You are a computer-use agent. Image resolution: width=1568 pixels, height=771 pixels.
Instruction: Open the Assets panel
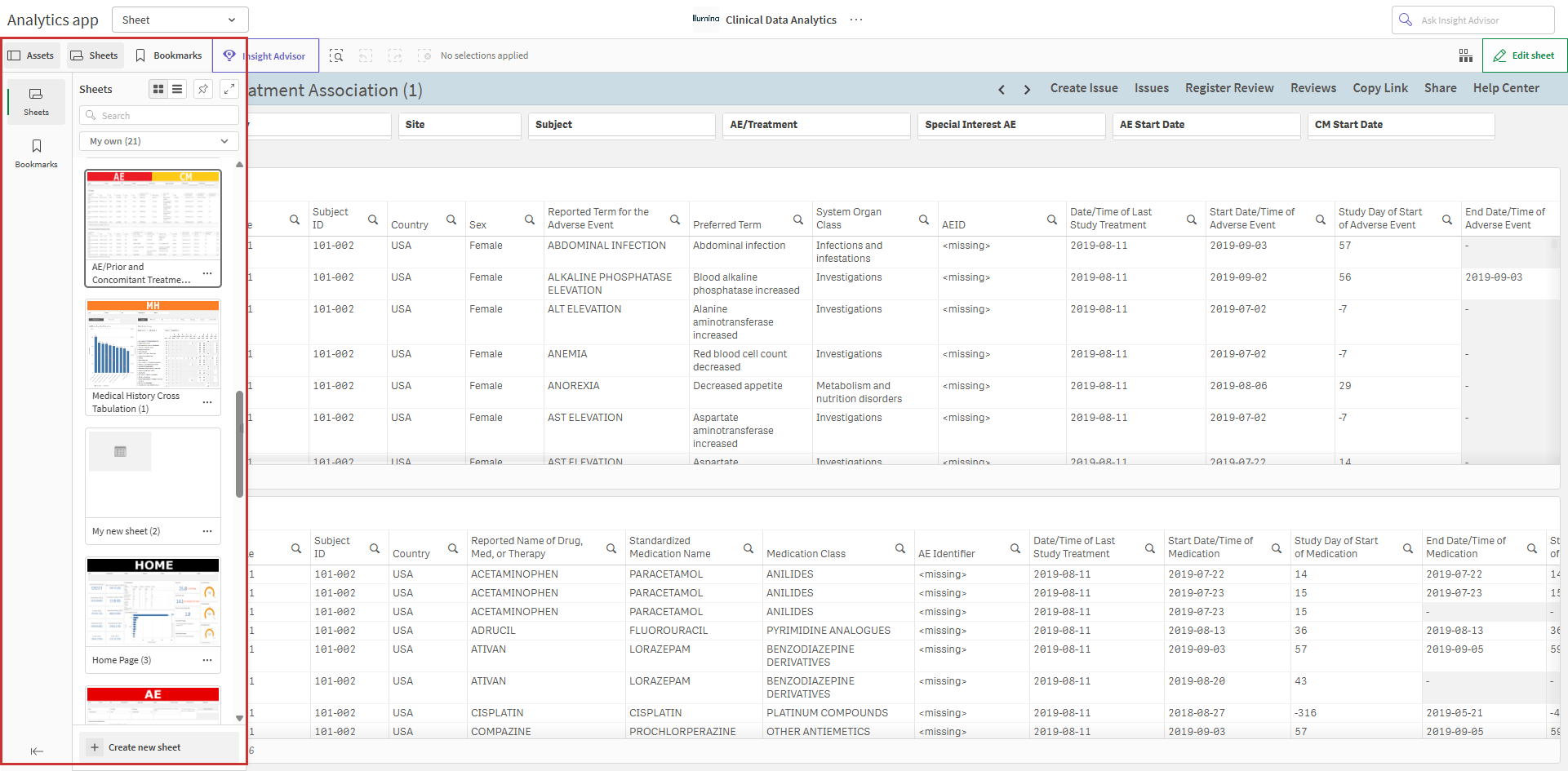click(31, 55)
